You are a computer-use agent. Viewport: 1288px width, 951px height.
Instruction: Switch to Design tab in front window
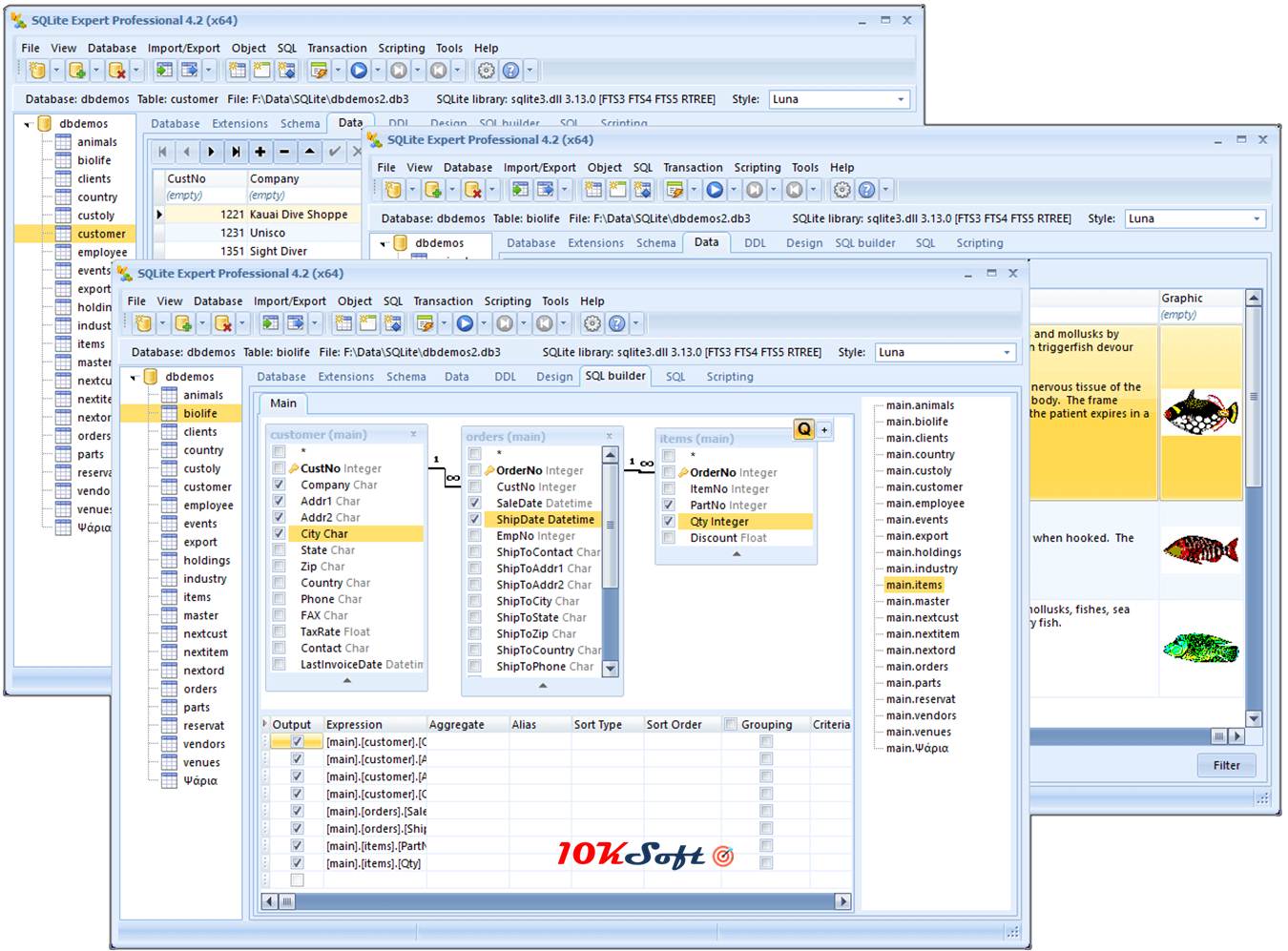(554, 377)
